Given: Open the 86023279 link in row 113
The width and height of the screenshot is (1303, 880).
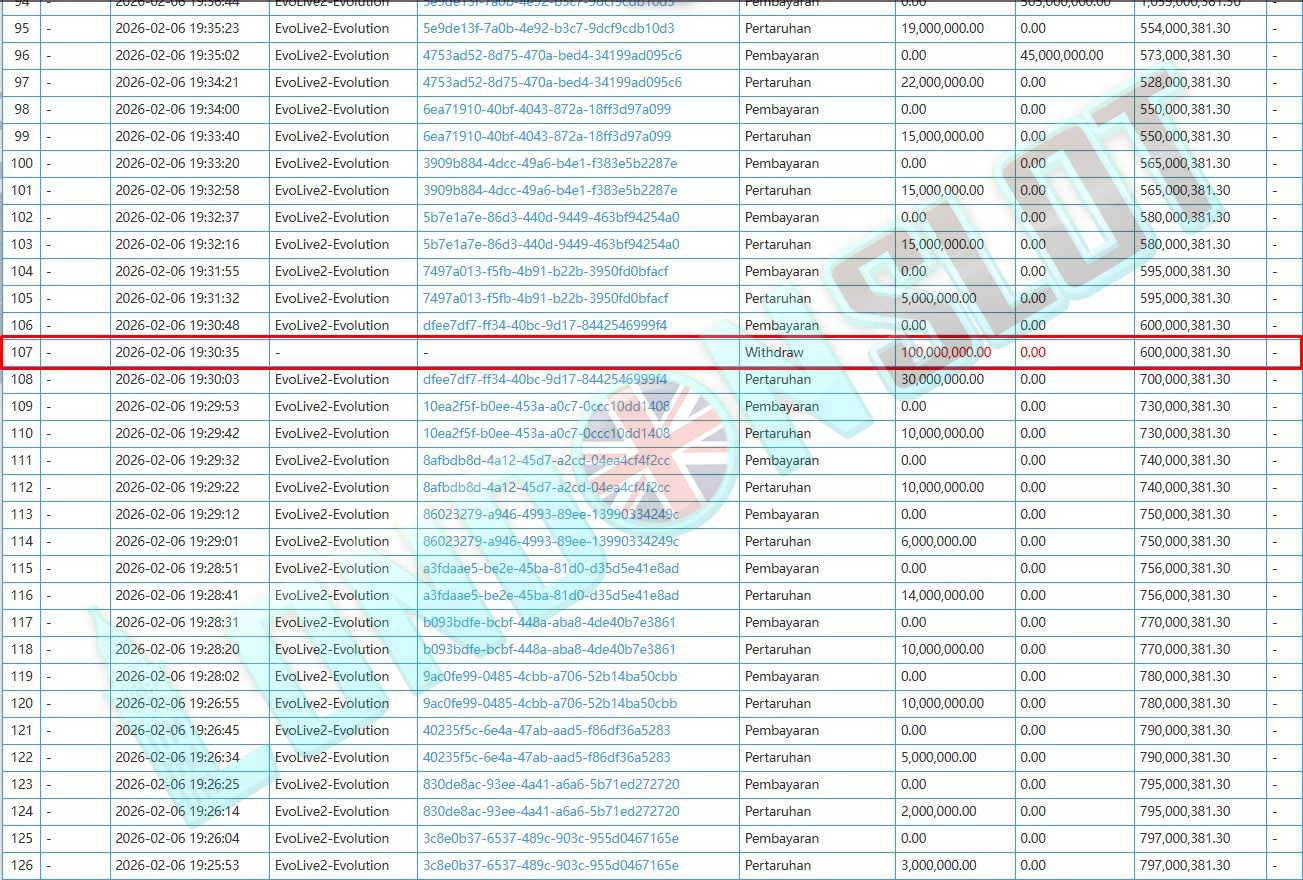Looking at the screenshot, I should click(x=550, y=515).
